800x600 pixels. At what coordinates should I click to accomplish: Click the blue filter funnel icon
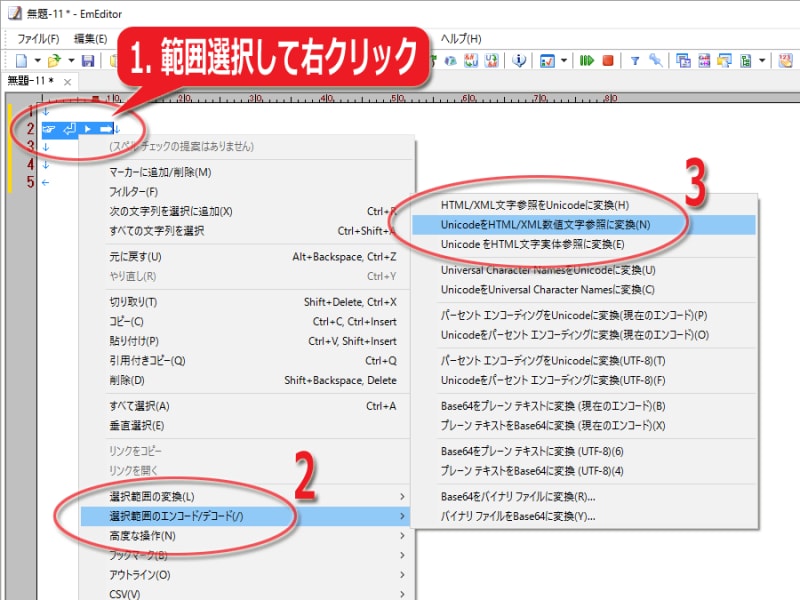pos(635,61)
